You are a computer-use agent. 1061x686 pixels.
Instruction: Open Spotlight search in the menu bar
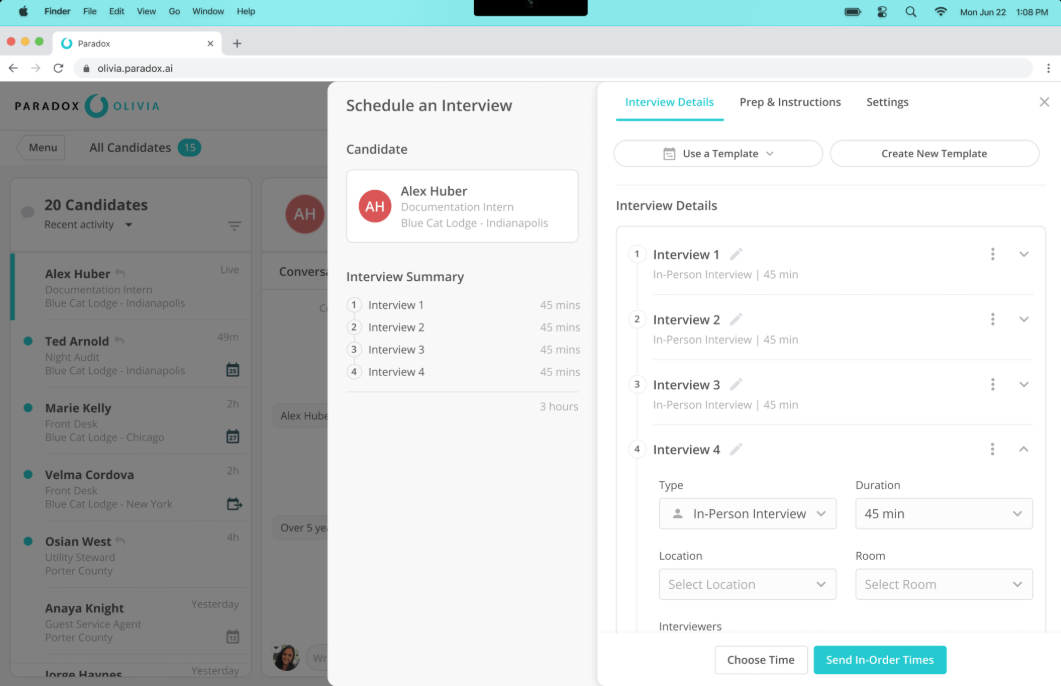click(x=910, y=12)
